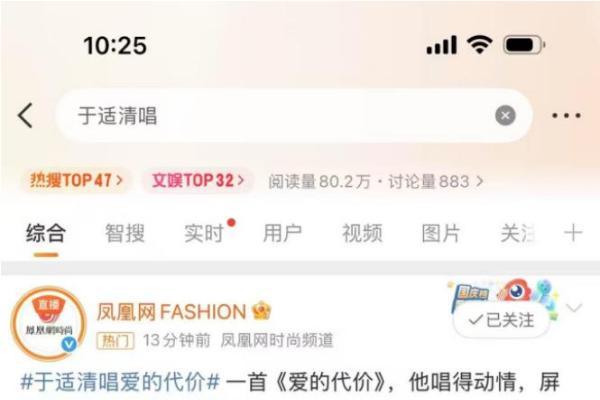Screen dimensions: 600x400
Task: Open the #于适清唱爱的代价# hashtag link
Action: coord(120,382)
